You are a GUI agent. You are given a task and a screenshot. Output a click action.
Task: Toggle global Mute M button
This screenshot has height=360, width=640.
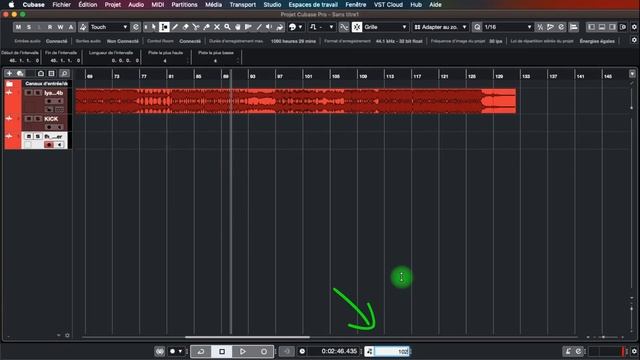click(x=18, y=27)
